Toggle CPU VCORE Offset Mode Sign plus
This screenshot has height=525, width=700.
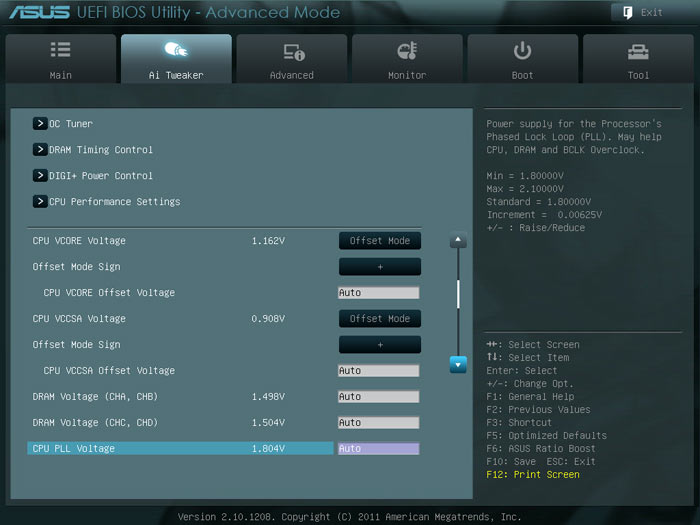379,267
